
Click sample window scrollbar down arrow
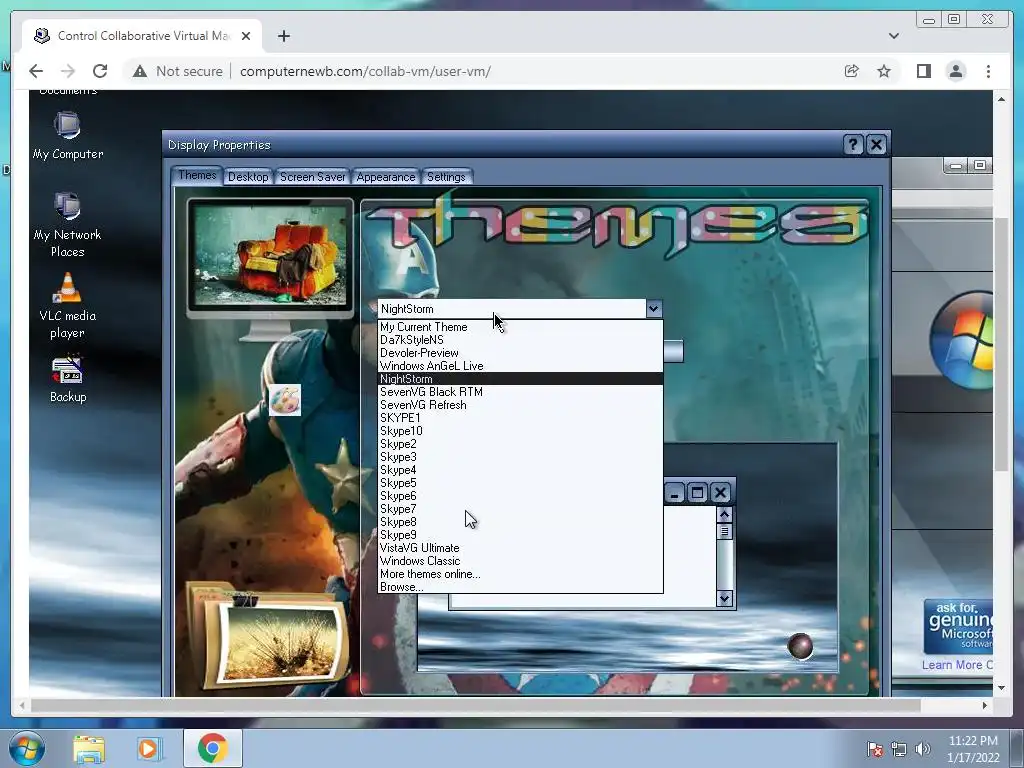724,598
